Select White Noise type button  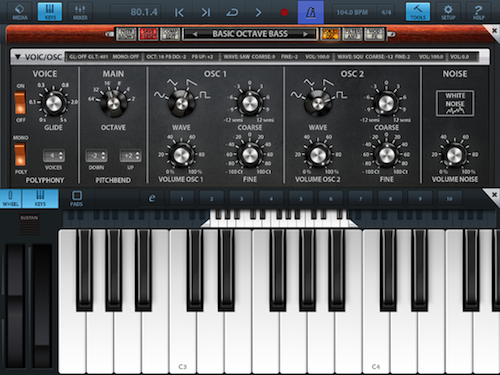(455, 103)
